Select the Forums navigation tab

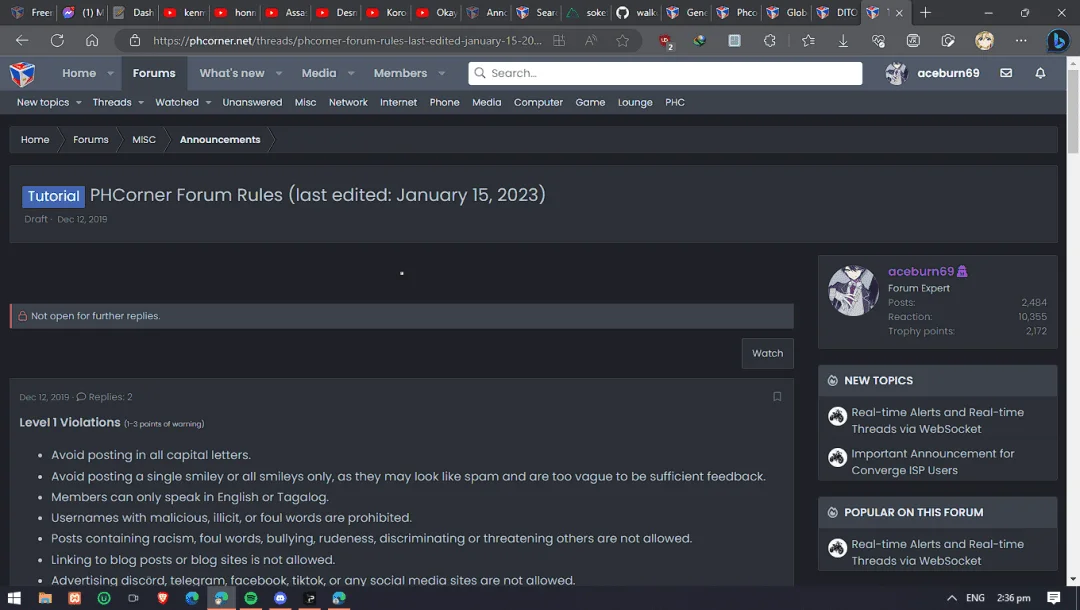154,73
